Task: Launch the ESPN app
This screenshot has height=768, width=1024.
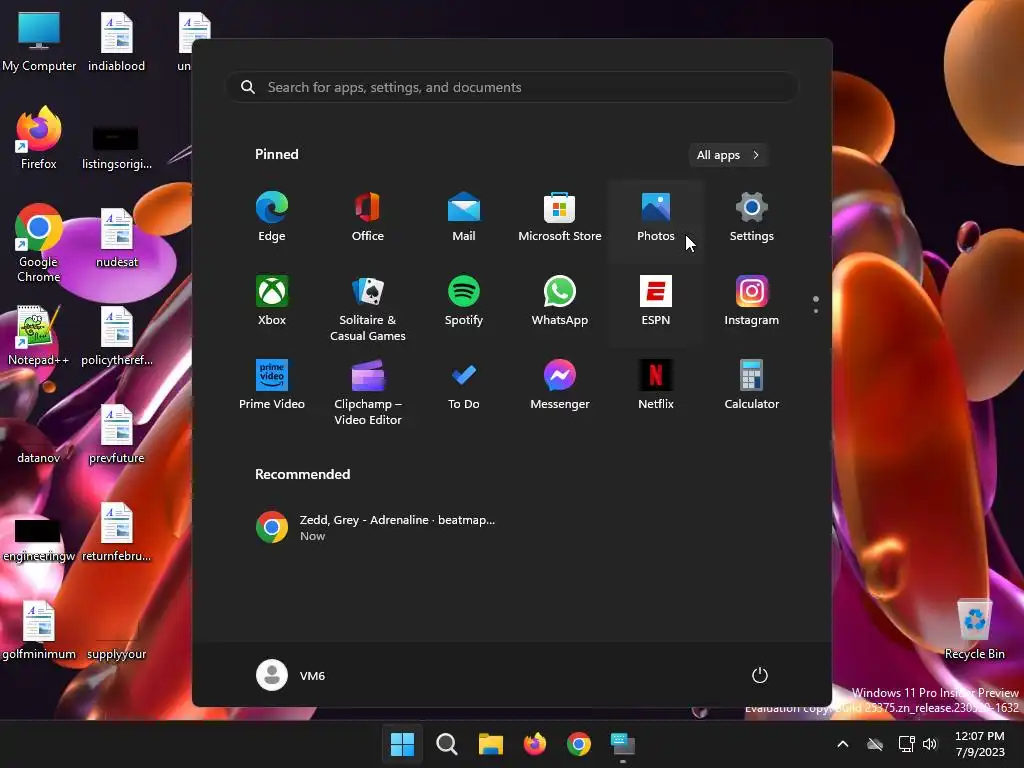Action: coord(656,301)
